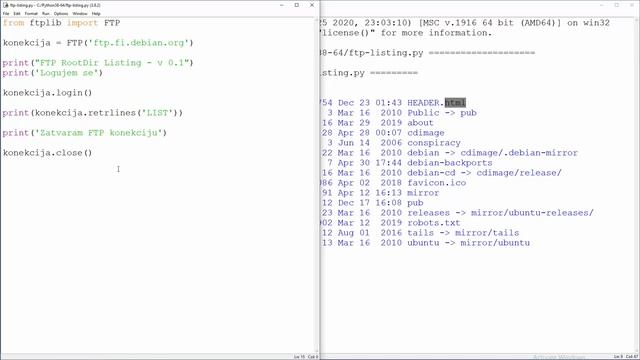640x360 pixels.
Task: Click the retrlines('LIST') print line
Action: pos(93,113)
